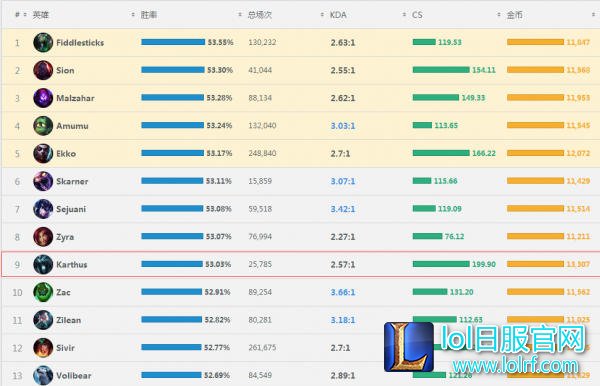The height and width of the screenshot is (386, 600).
Task: Select Zyra's 53.07% win rate
Action: (x=218, y=236)
